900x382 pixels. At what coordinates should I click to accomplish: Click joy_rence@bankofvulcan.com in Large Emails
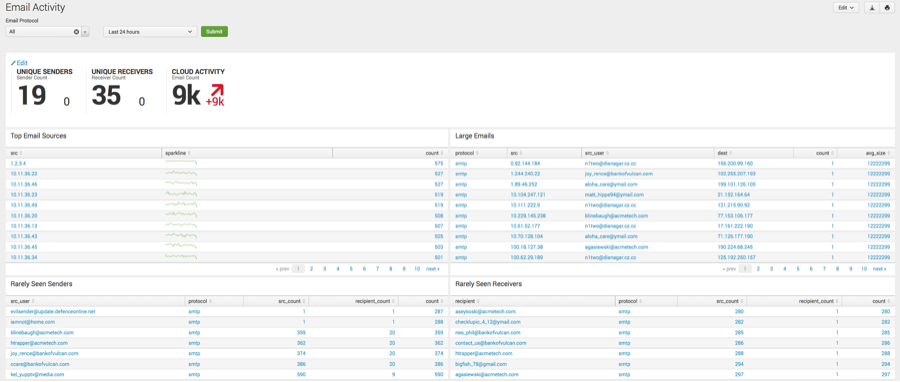[618, 174]
